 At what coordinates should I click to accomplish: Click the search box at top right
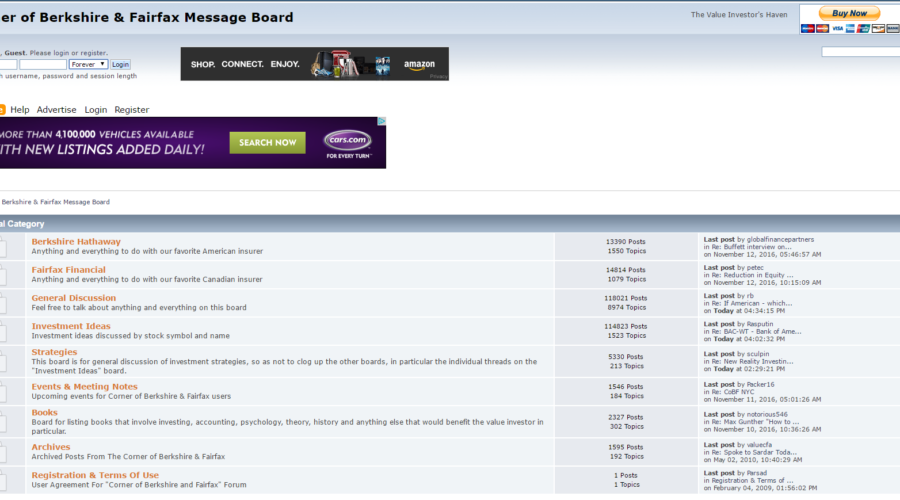[860, 52]
